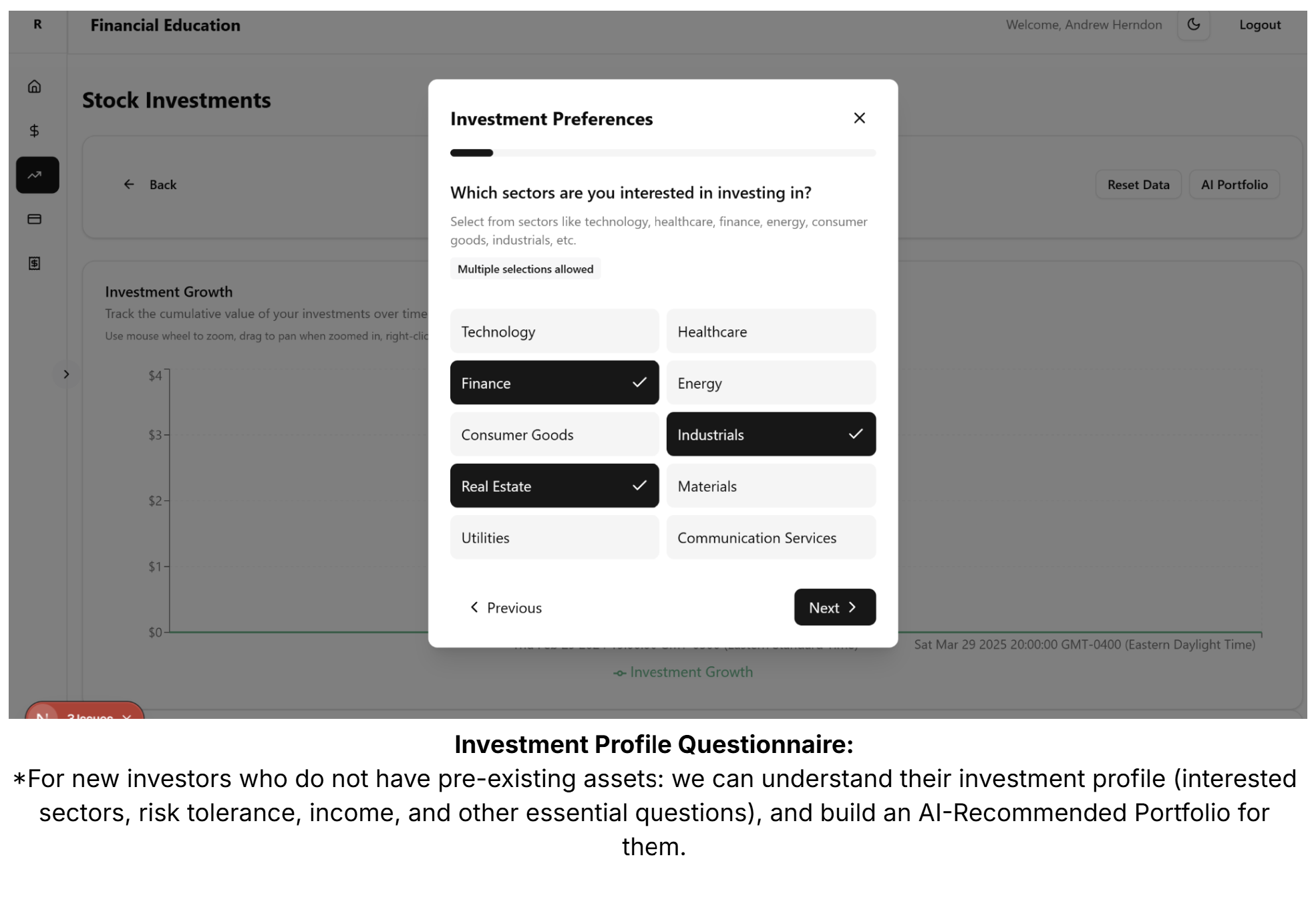Close the Investment Preferences dialog
1316x912 pixels.
[x=860, y=118]
